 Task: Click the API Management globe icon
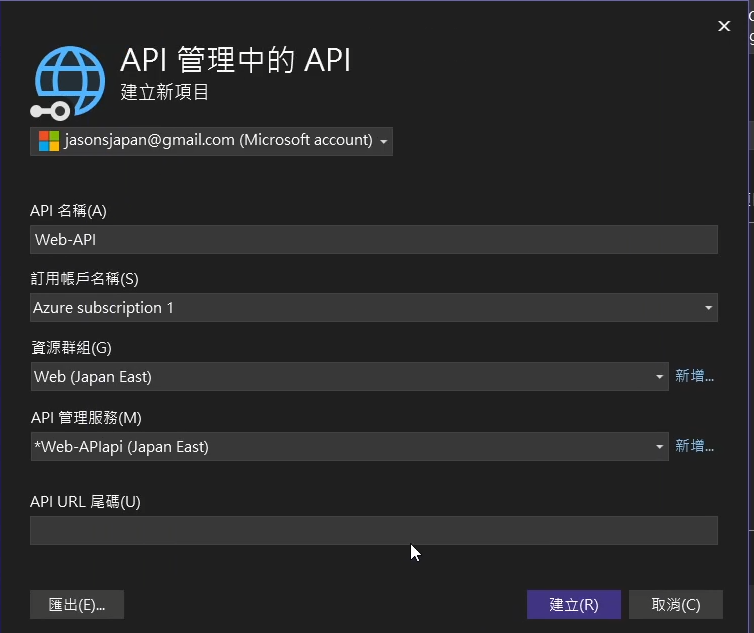tap(68, 83)
